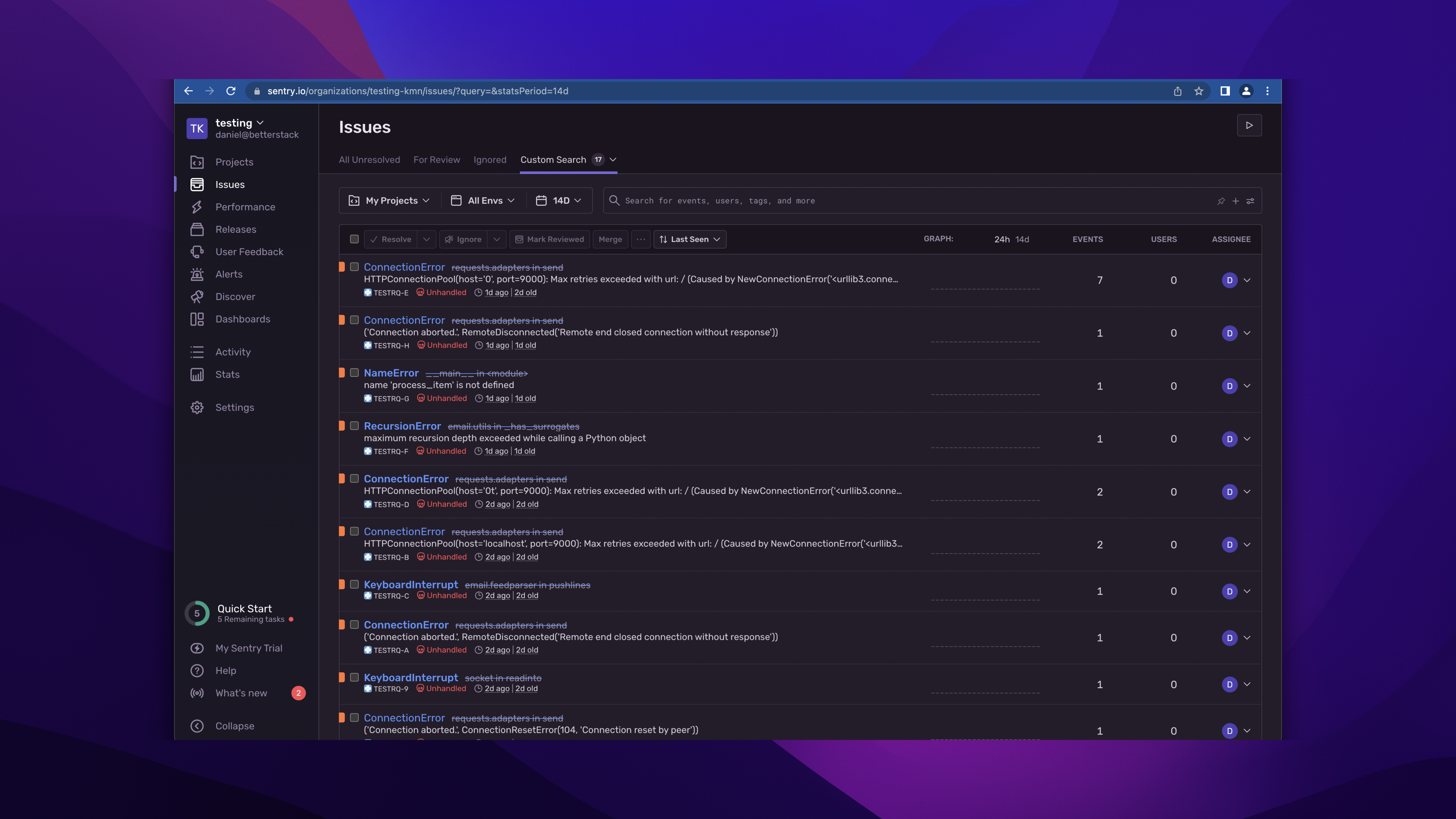Click the pin search icon in search bar
This screenshot has width=1456, height=819.
click(1221, 201)
